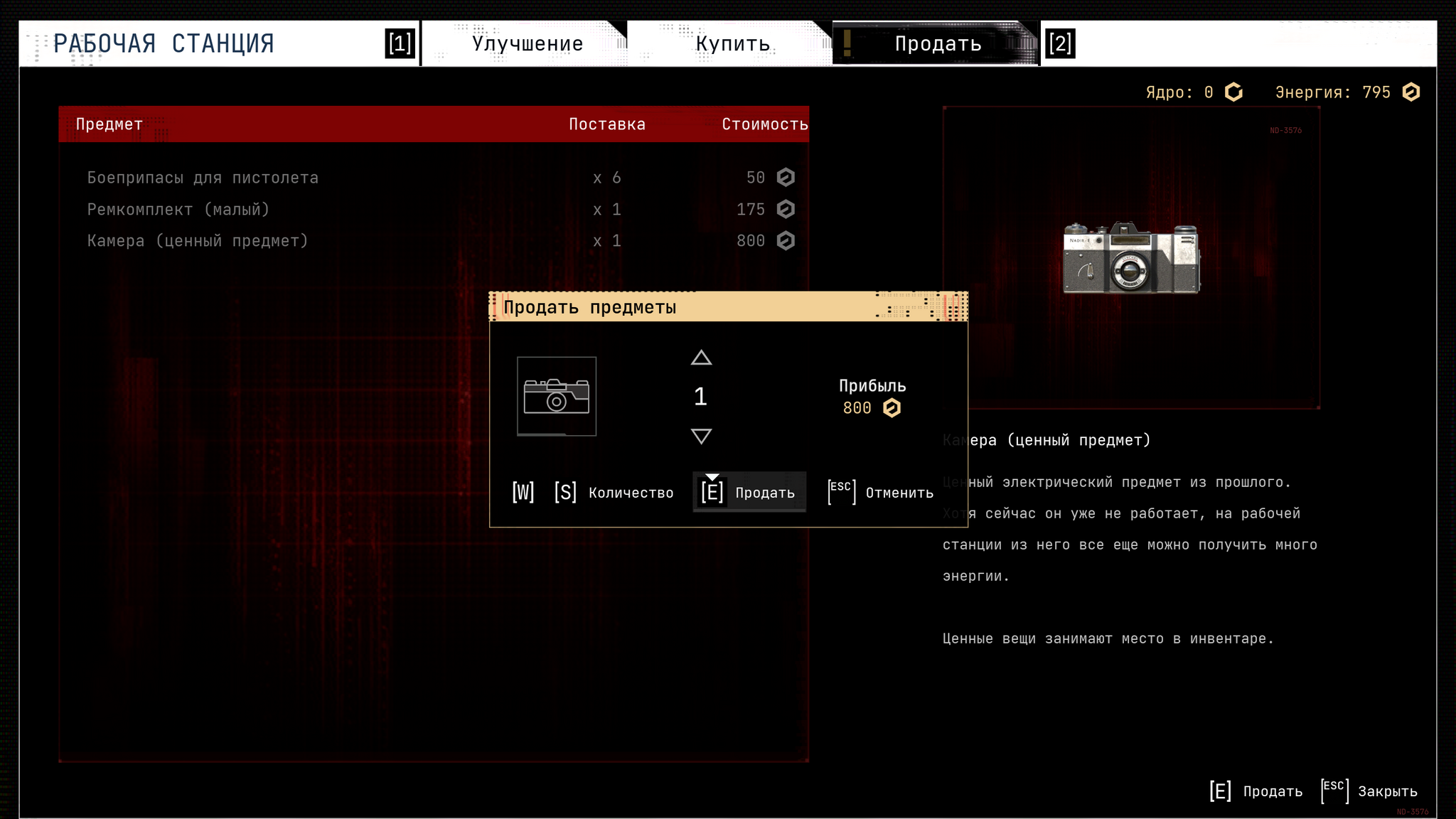Click the [S] key icon for Количество
Image resolution: width=1456 pixels, height=819 pixels.
coord(565,492)
